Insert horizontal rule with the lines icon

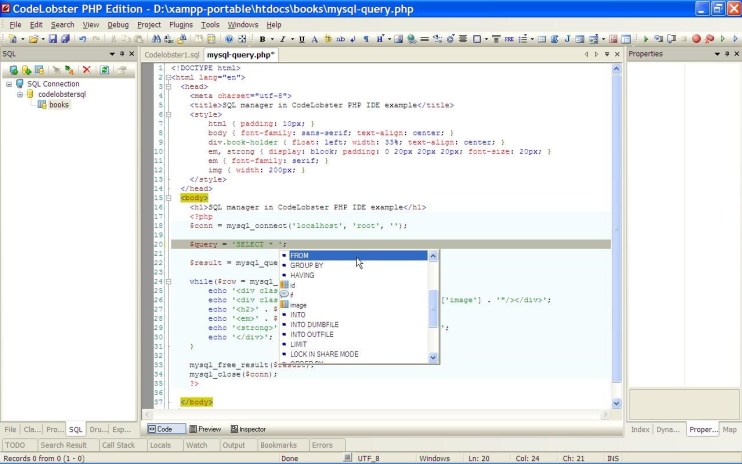[x=424, y=39]
